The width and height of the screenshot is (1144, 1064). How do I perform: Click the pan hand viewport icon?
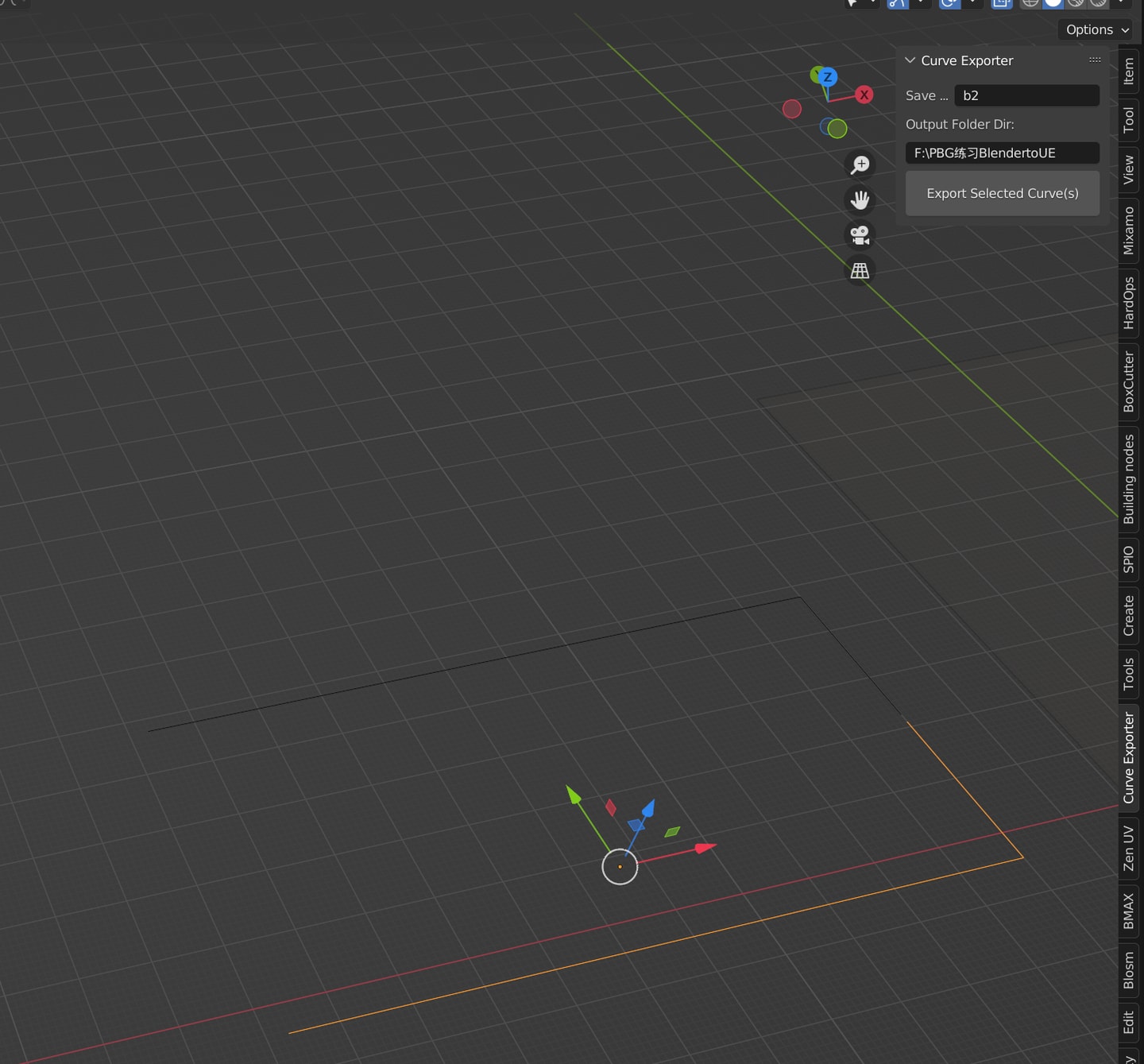(x=860, y=199)
